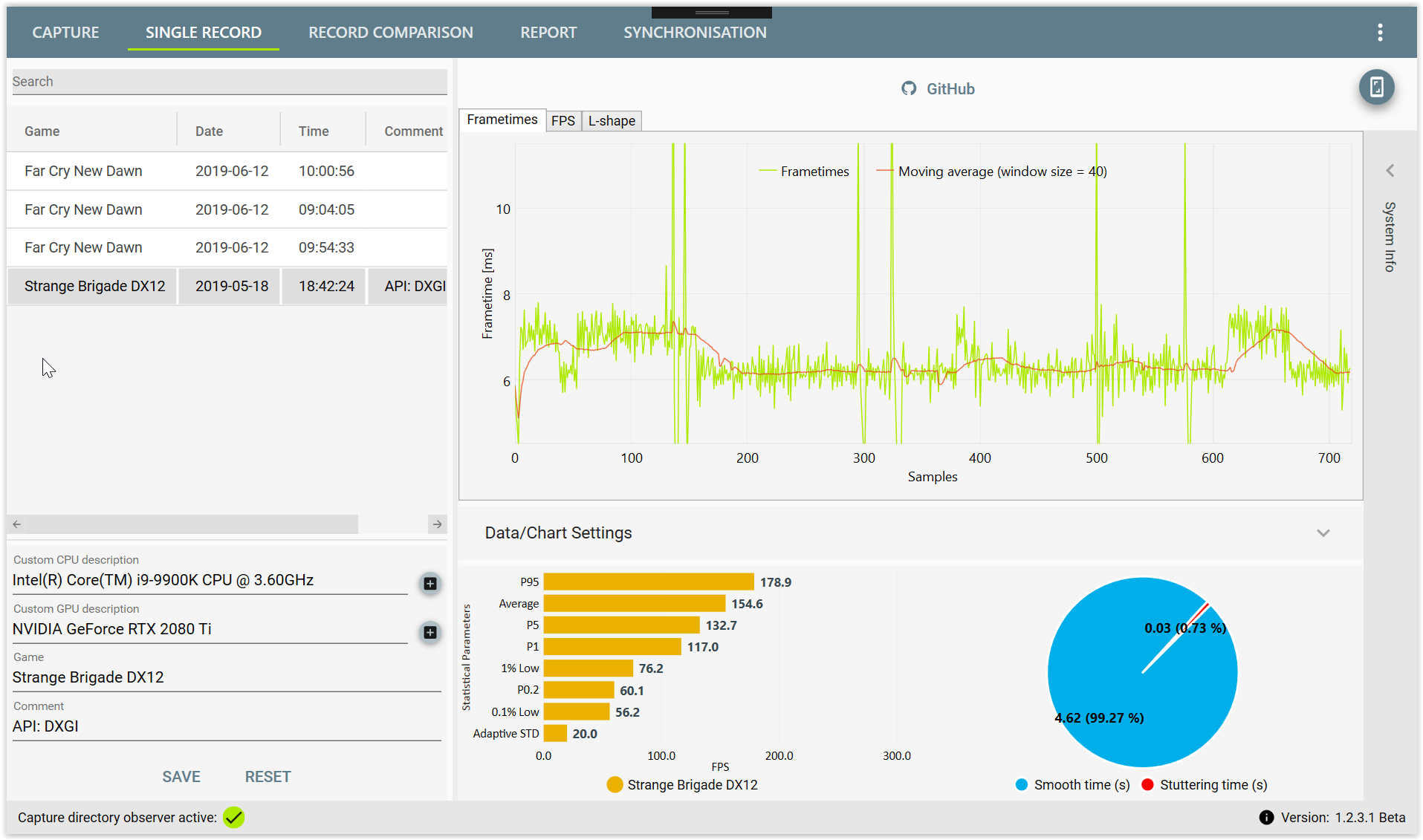Click the SAVE button
This screenshot has width=1423, height=840.
[x=181, y=776]
